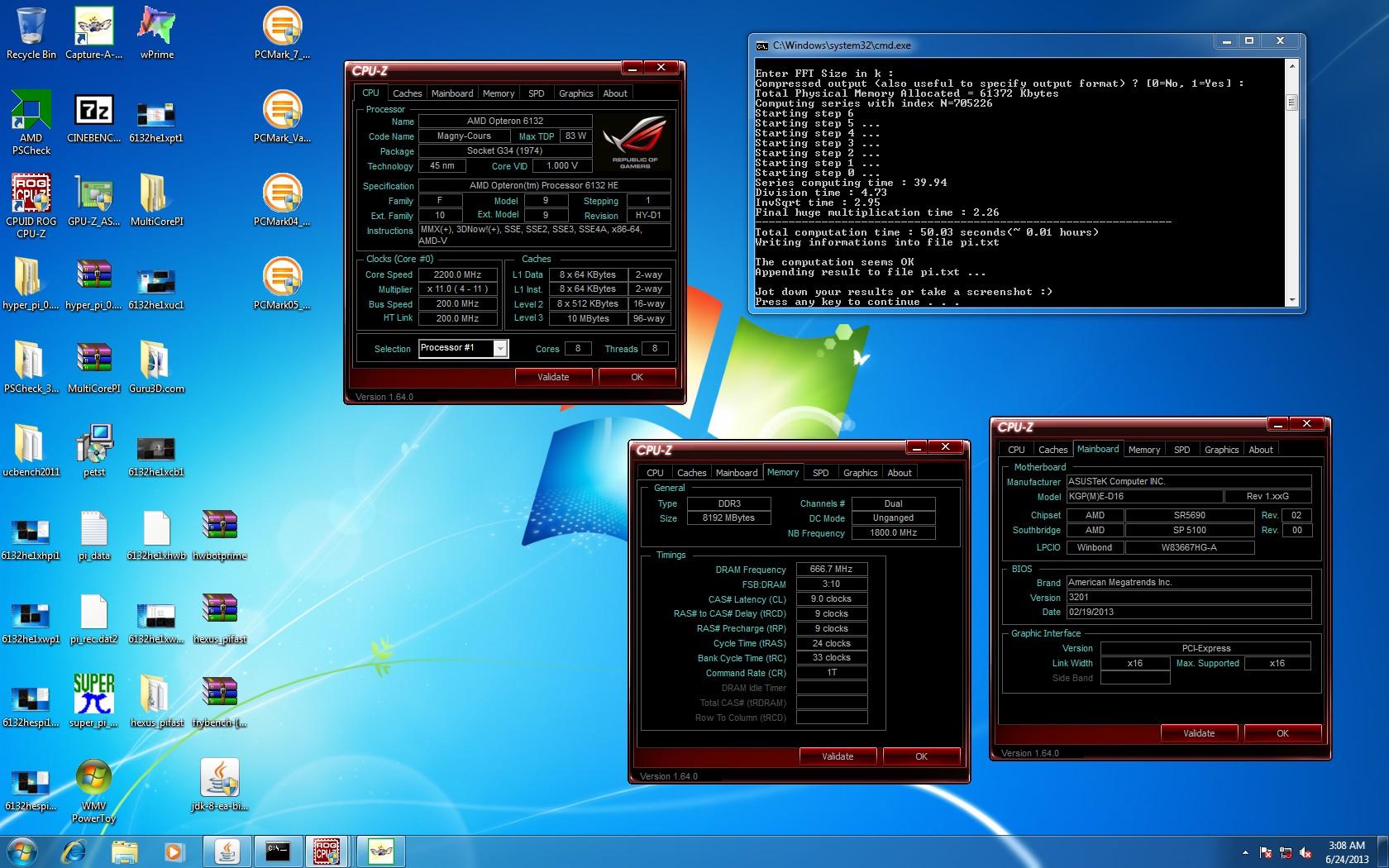Open the PCMark05 desktop icon

(282, 284)
